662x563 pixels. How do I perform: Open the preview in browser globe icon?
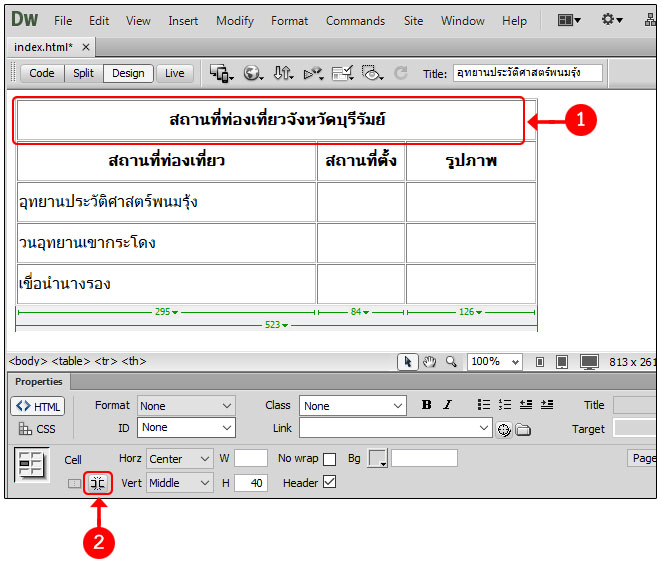(x=253, y=73)
